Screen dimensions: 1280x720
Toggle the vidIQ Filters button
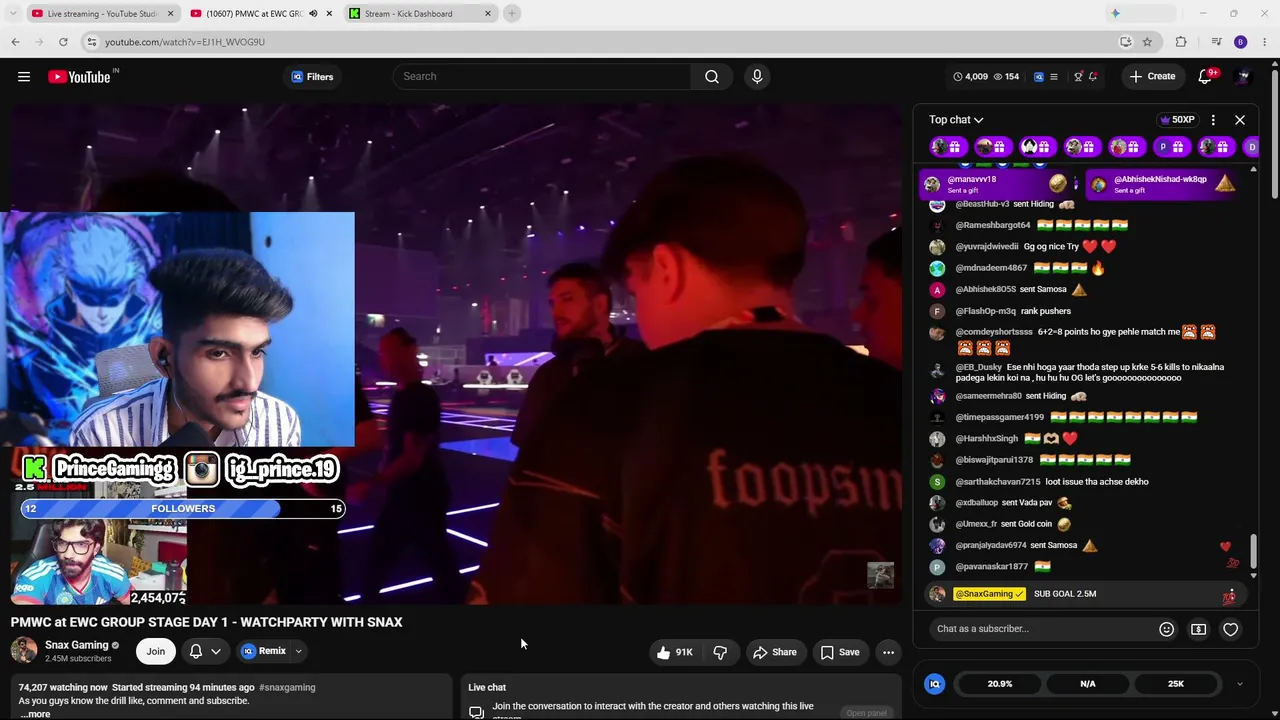[312, 77]
